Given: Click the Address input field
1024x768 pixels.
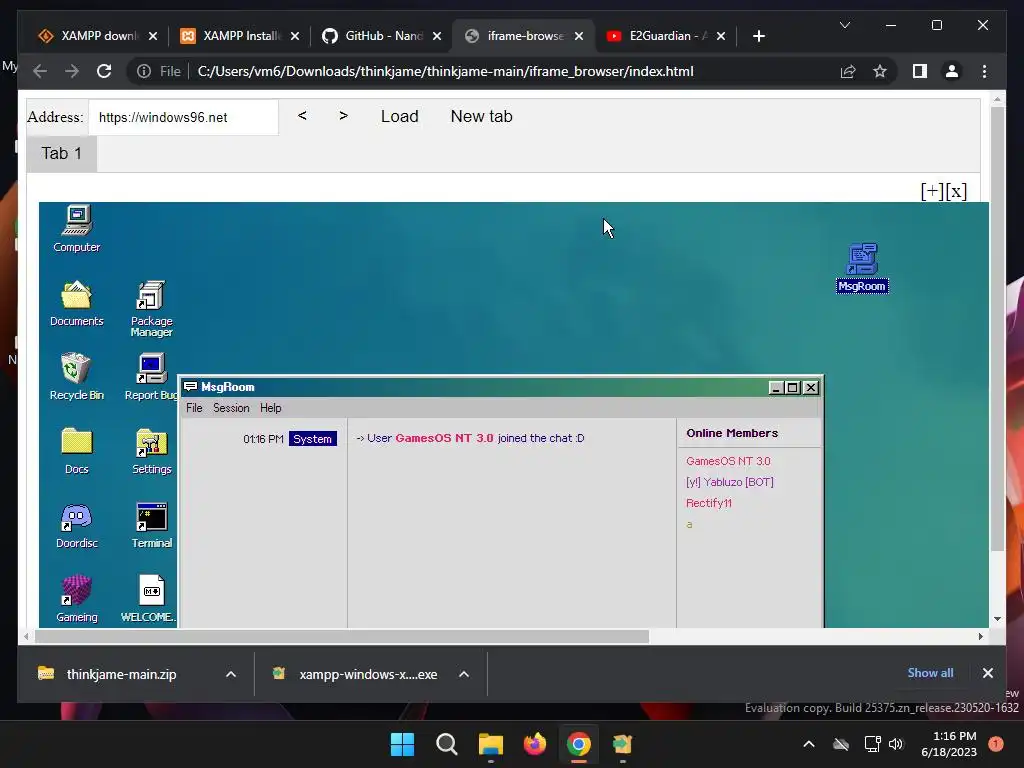Looking at the screenshot, I should [x=184, y=117].
